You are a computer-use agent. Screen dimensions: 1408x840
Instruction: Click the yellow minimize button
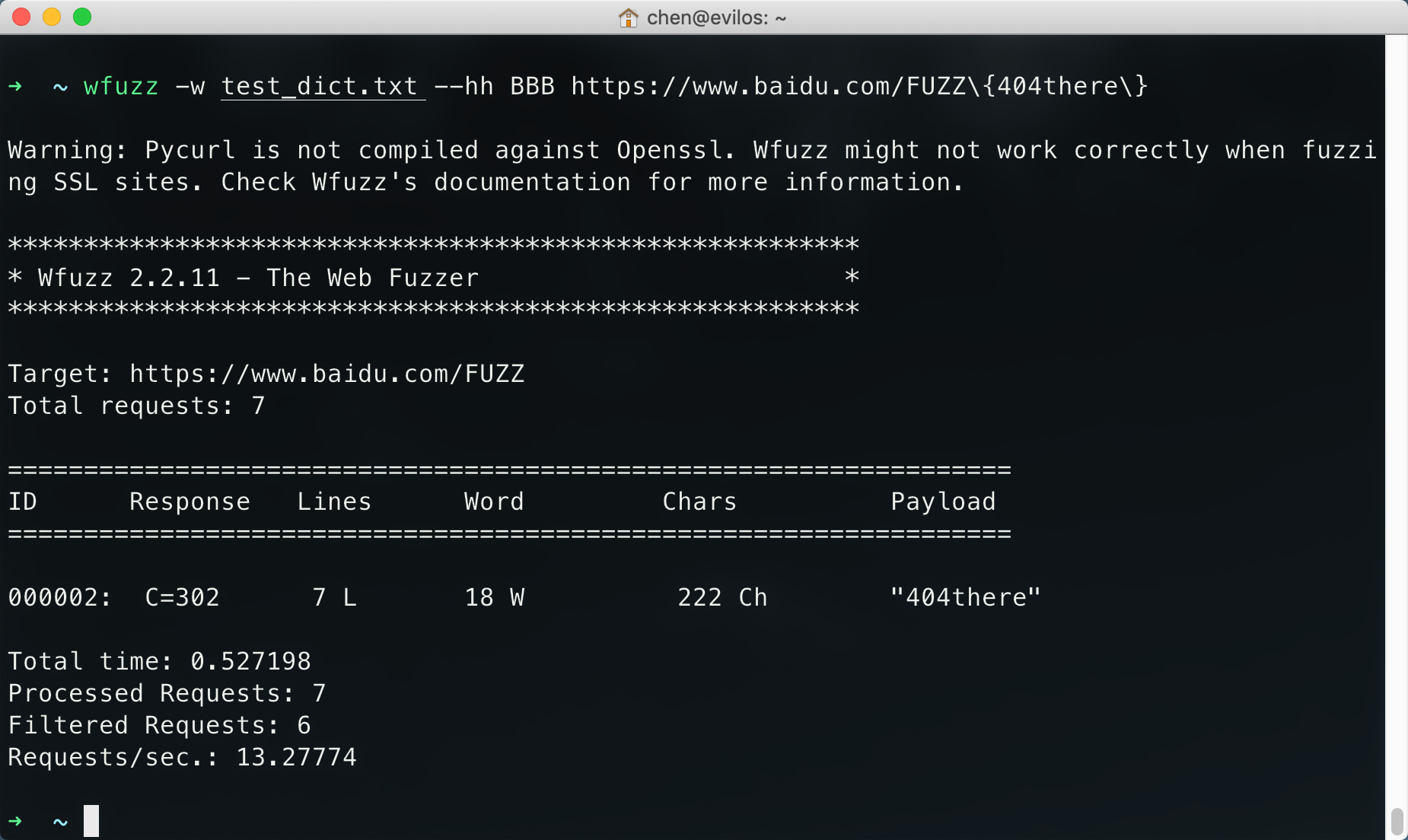point(52,16)
